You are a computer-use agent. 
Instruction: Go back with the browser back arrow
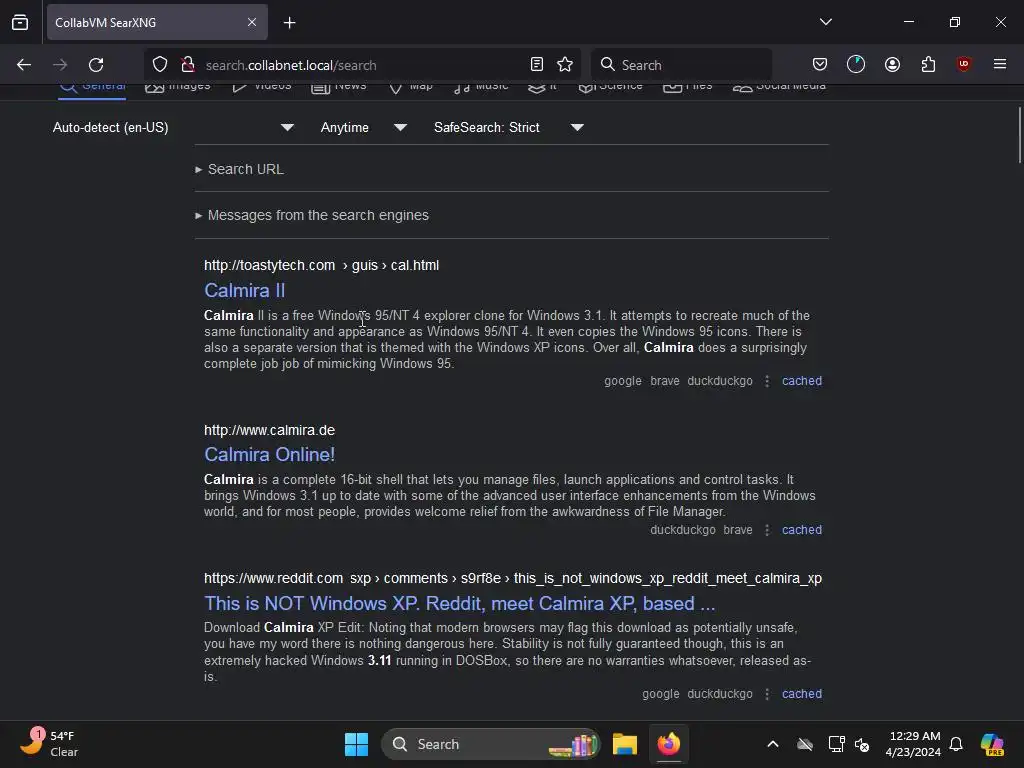[24, 65]
